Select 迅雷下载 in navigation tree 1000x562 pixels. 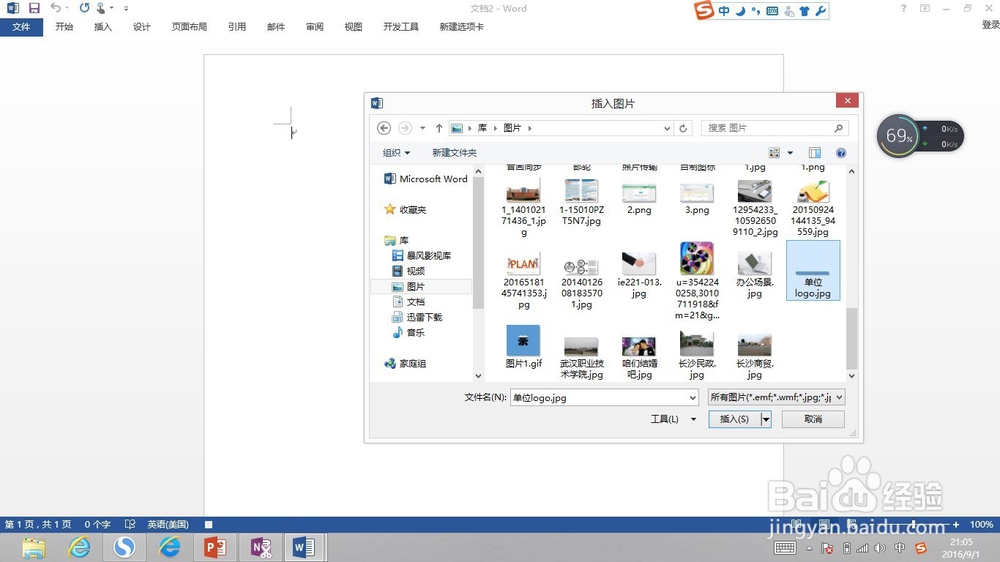click(417, 317)
